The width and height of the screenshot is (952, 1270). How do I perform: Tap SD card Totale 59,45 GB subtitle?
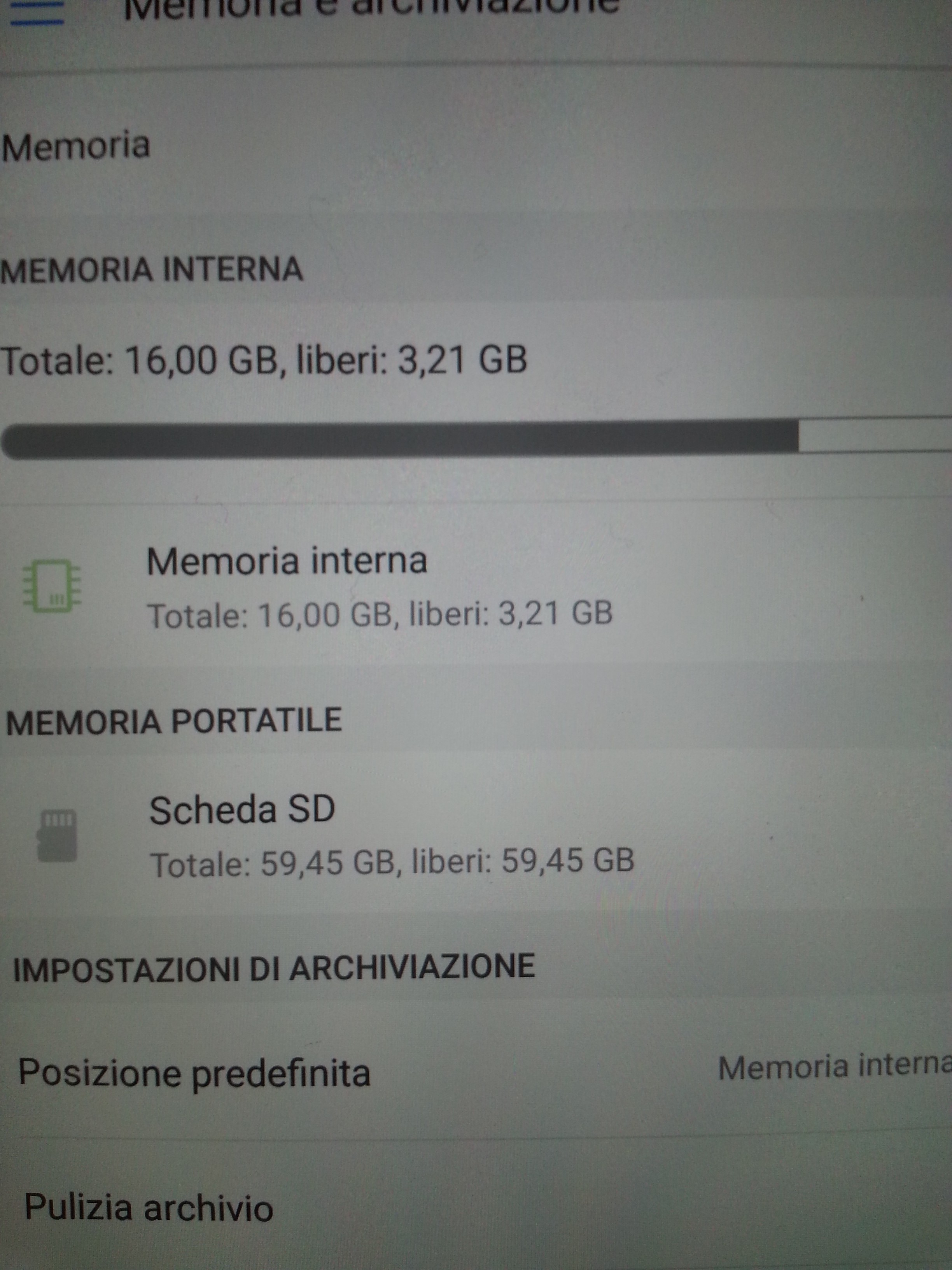[x=392, y=862]
